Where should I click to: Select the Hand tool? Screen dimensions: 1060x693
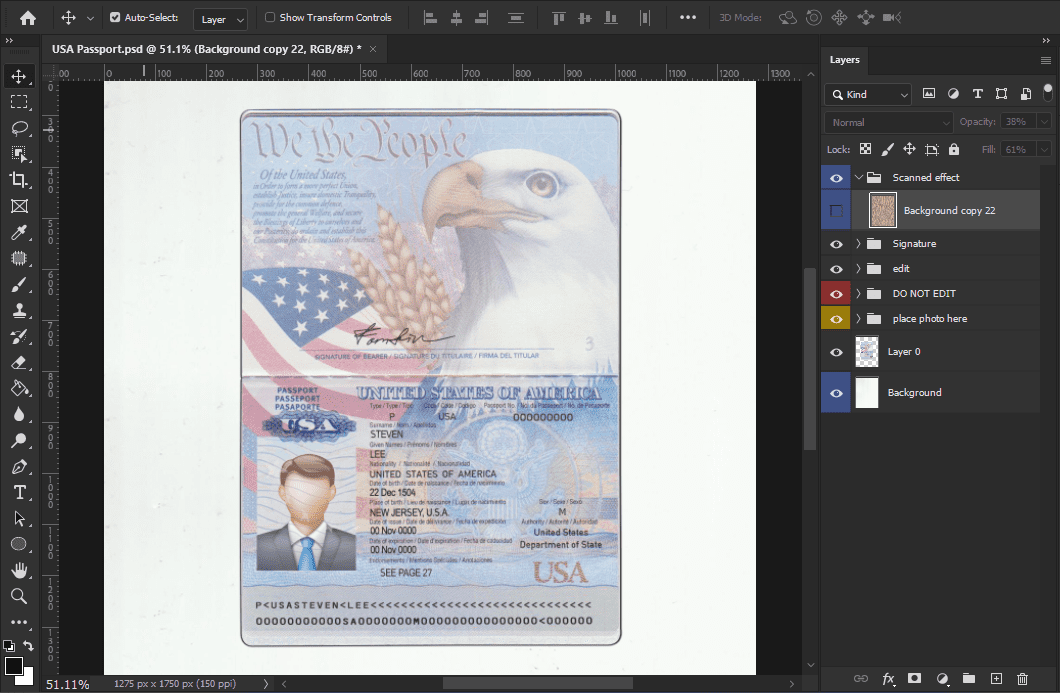[x=18, y=570]
